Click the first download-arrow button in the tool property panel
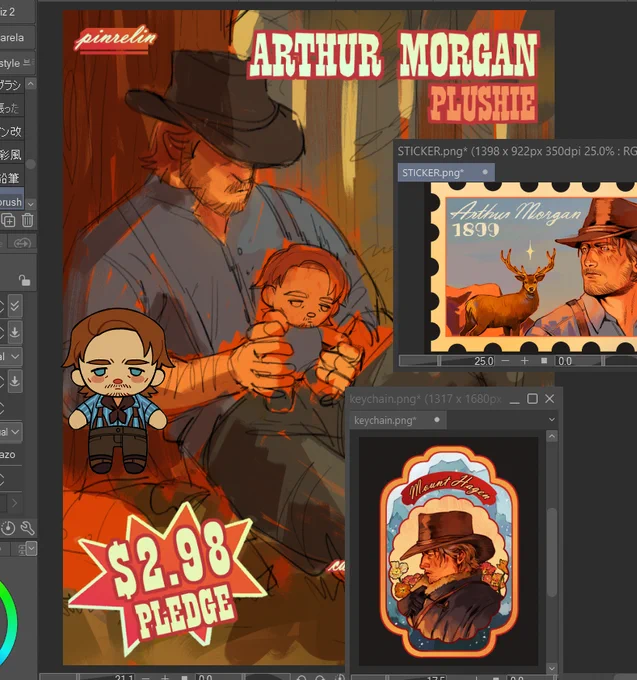This screenshot has height=680, width=637. 15,332
